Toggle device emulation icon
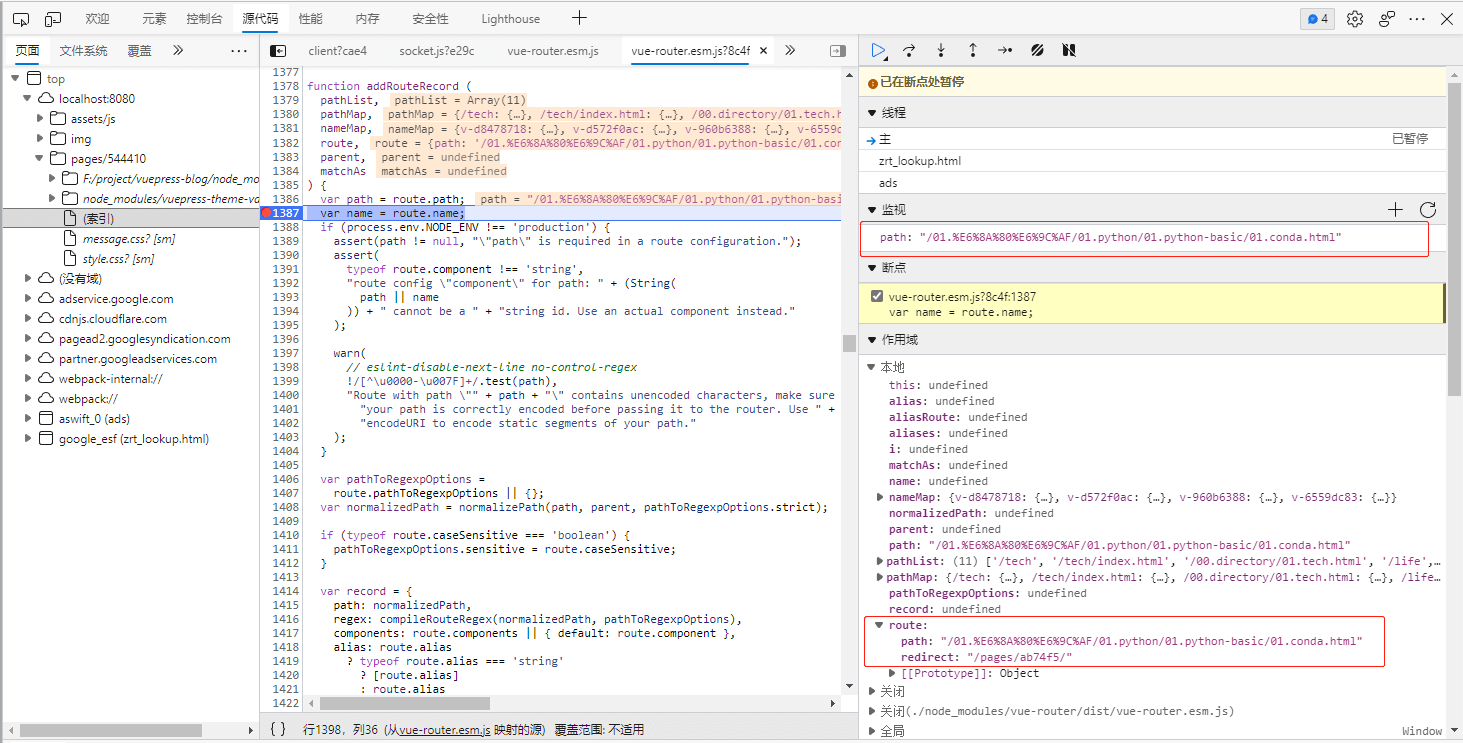The width and height of the screenshot is (1463, 743). pyautogui.click(x=53, y=19)
